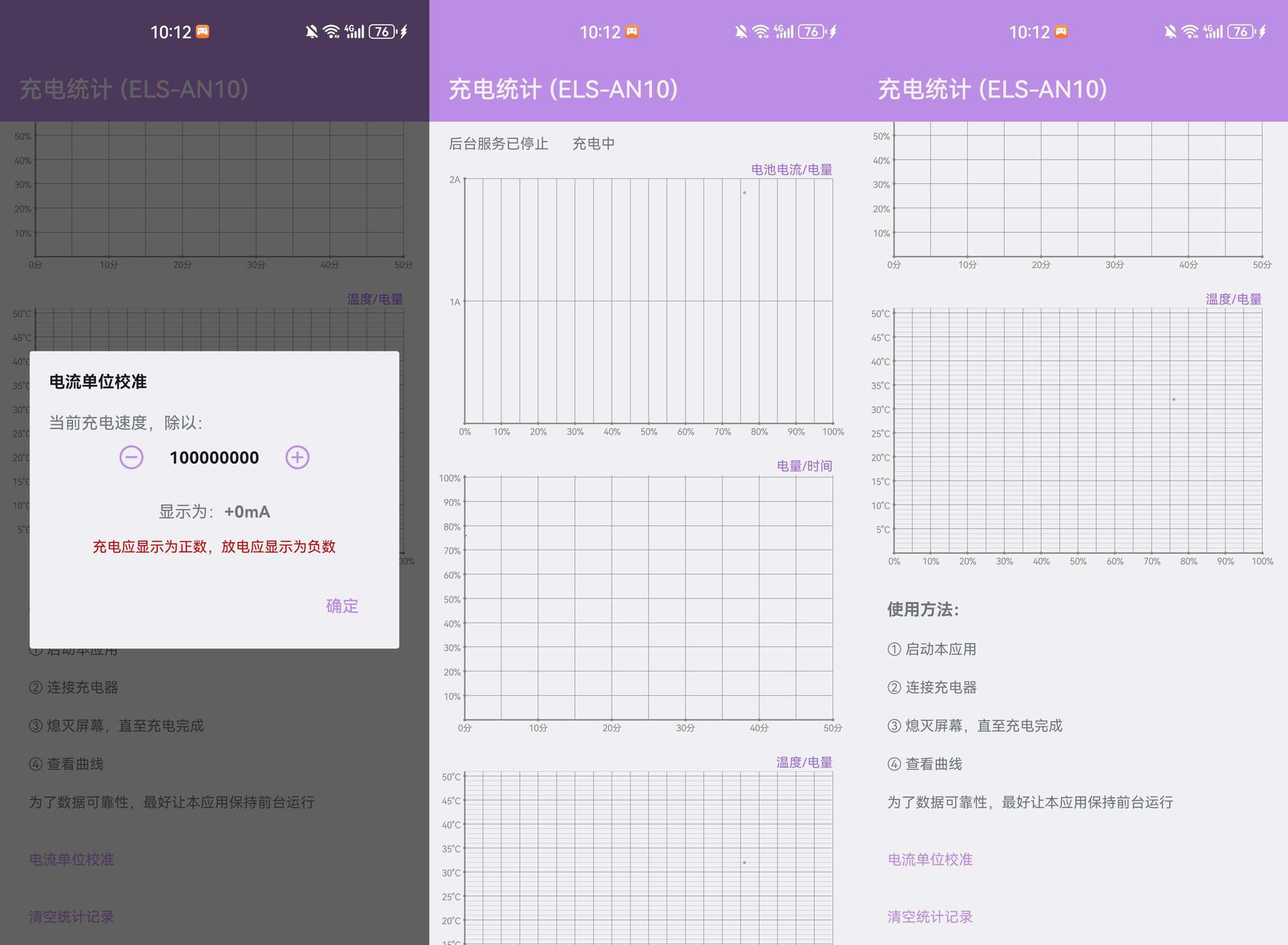This screenshot has width=1288, height=945.
Task: Tap the Wi-Fi icon in the middle status bar
Action: (761, 31)
